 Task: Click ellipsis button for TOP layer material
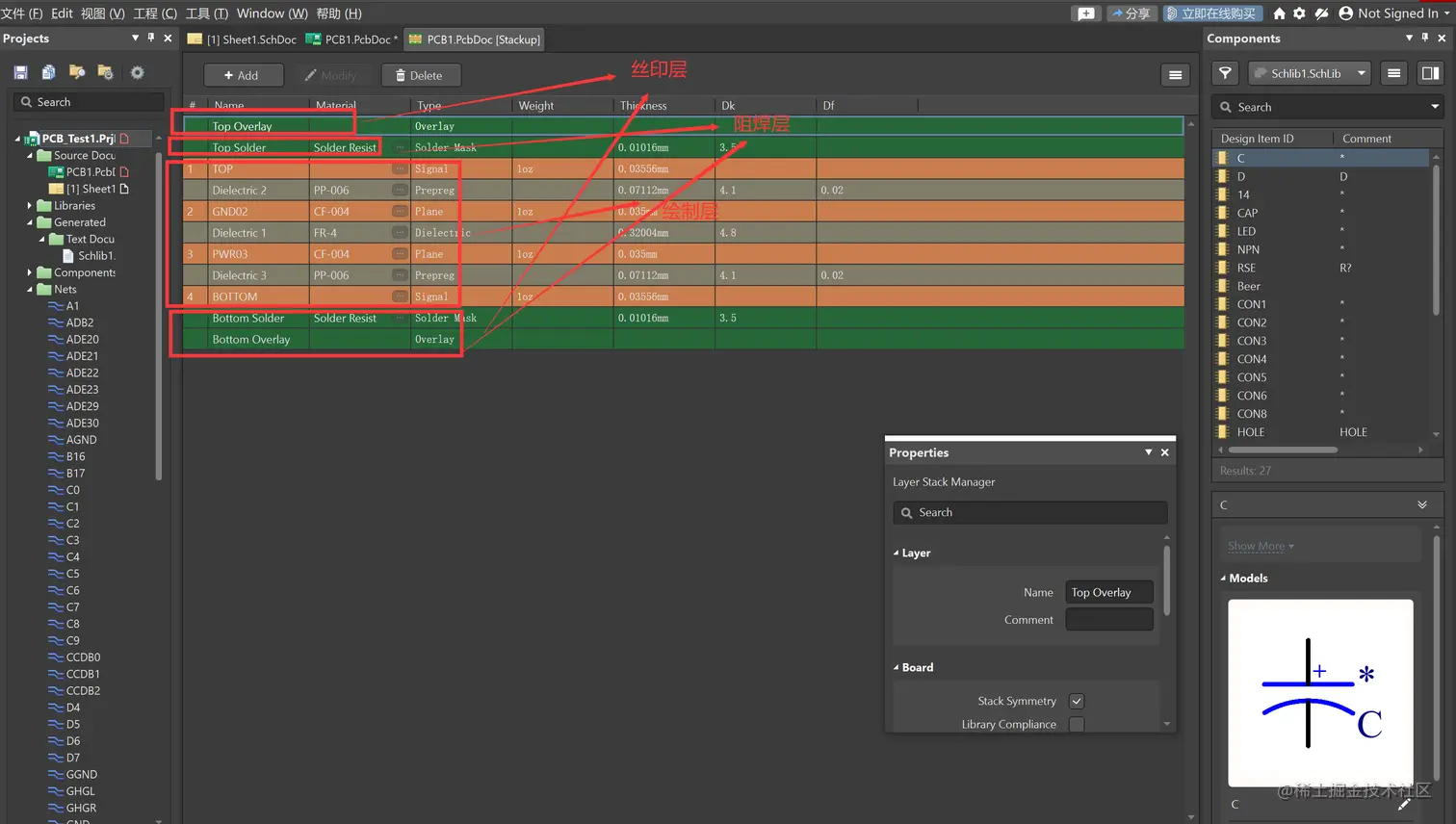400,168
